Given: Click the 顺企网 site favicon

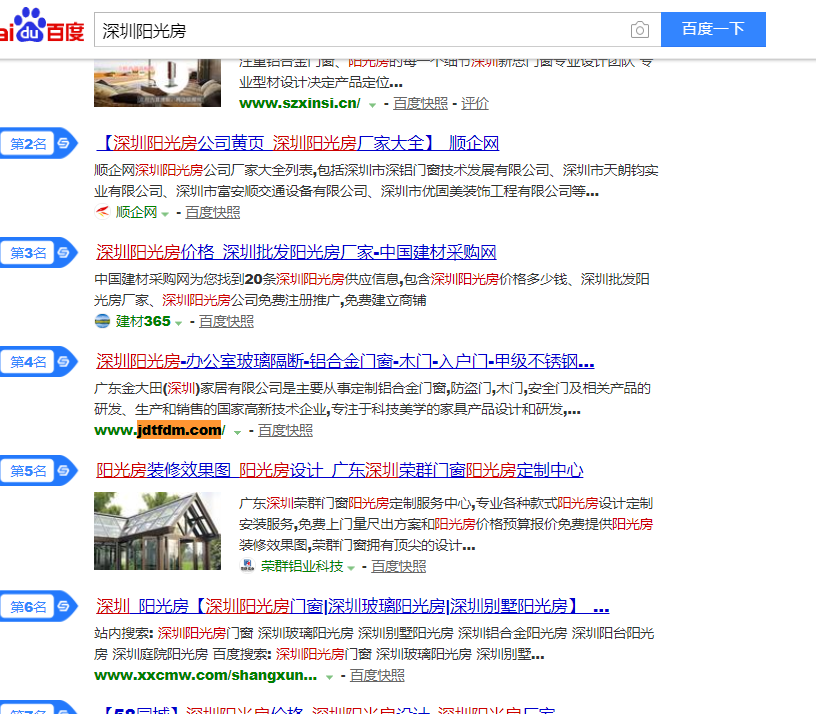Looking at the screenshot, I should coord(103,212).
